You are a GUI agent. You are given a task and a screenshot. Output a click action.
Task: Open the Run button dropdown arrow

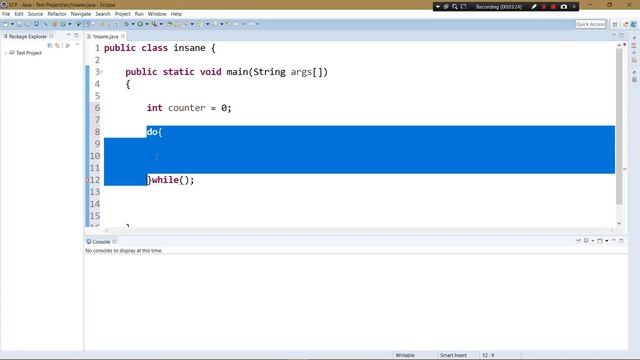tap(147, 24)
